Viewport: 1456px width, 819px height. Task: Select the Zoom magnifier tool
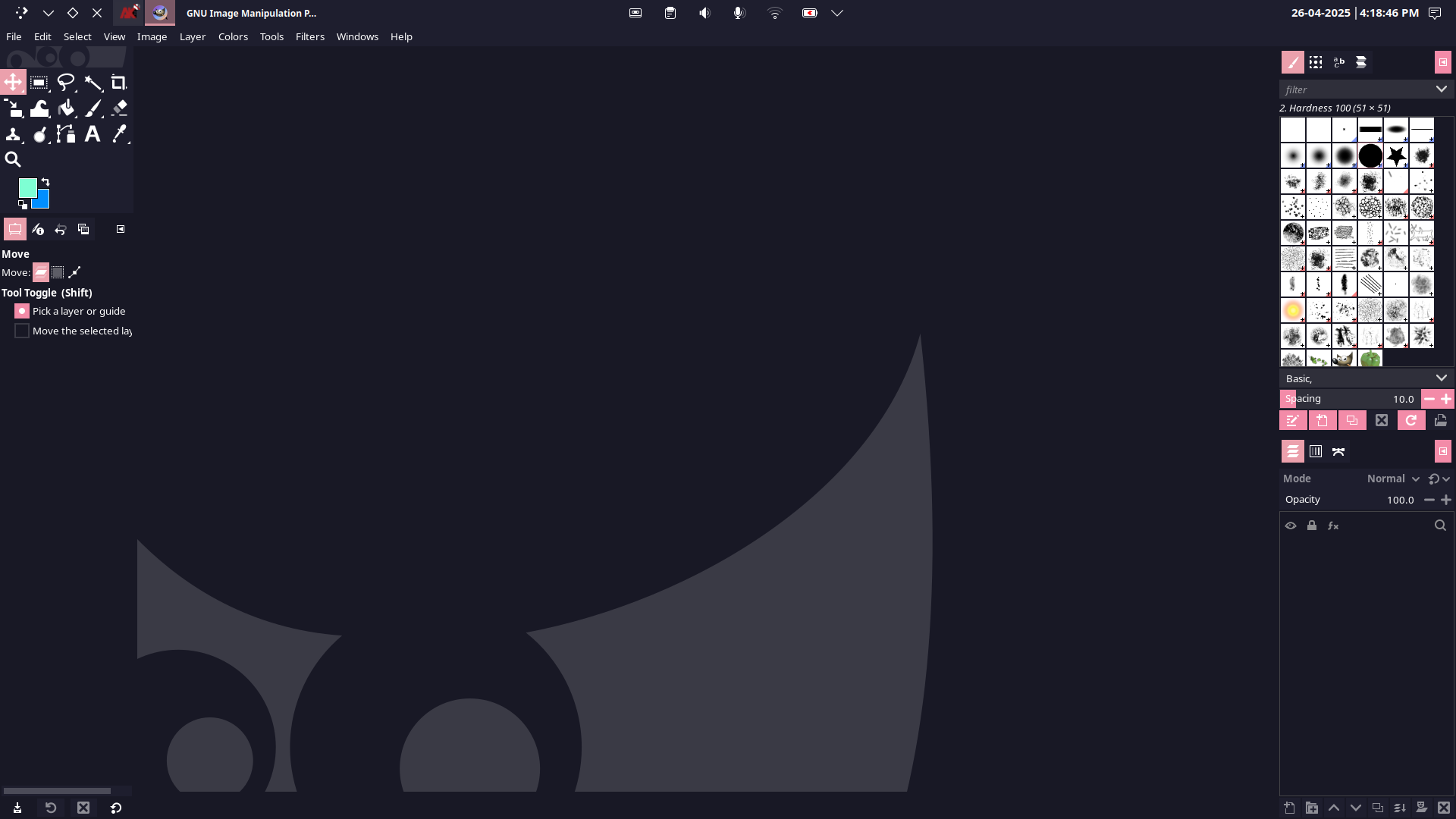pos(13,159)
